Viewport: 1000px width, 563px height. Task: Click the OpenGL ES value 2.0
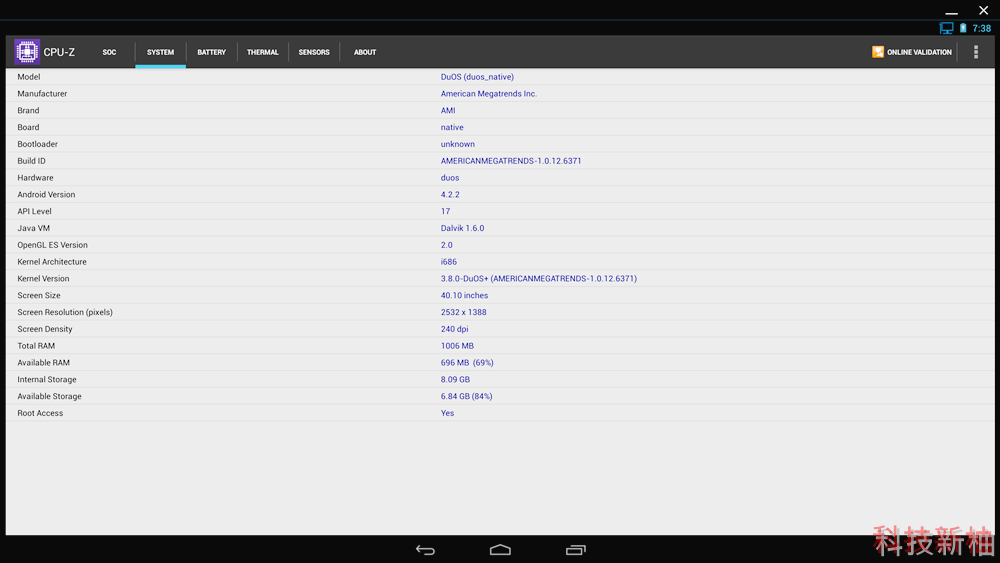click(x=446, y=245)
